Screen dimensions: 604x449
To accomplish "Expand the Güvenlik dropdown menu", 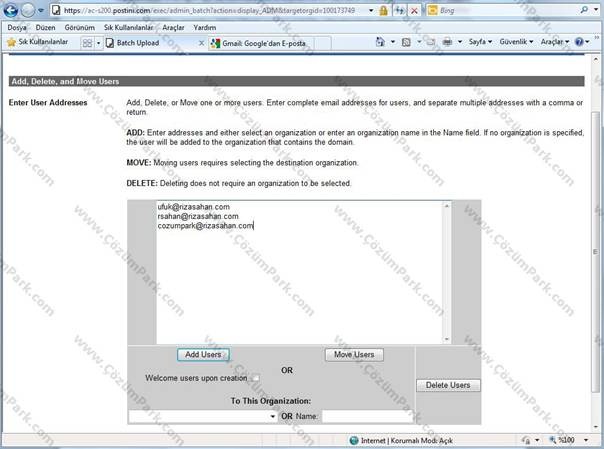I will 516,42.
